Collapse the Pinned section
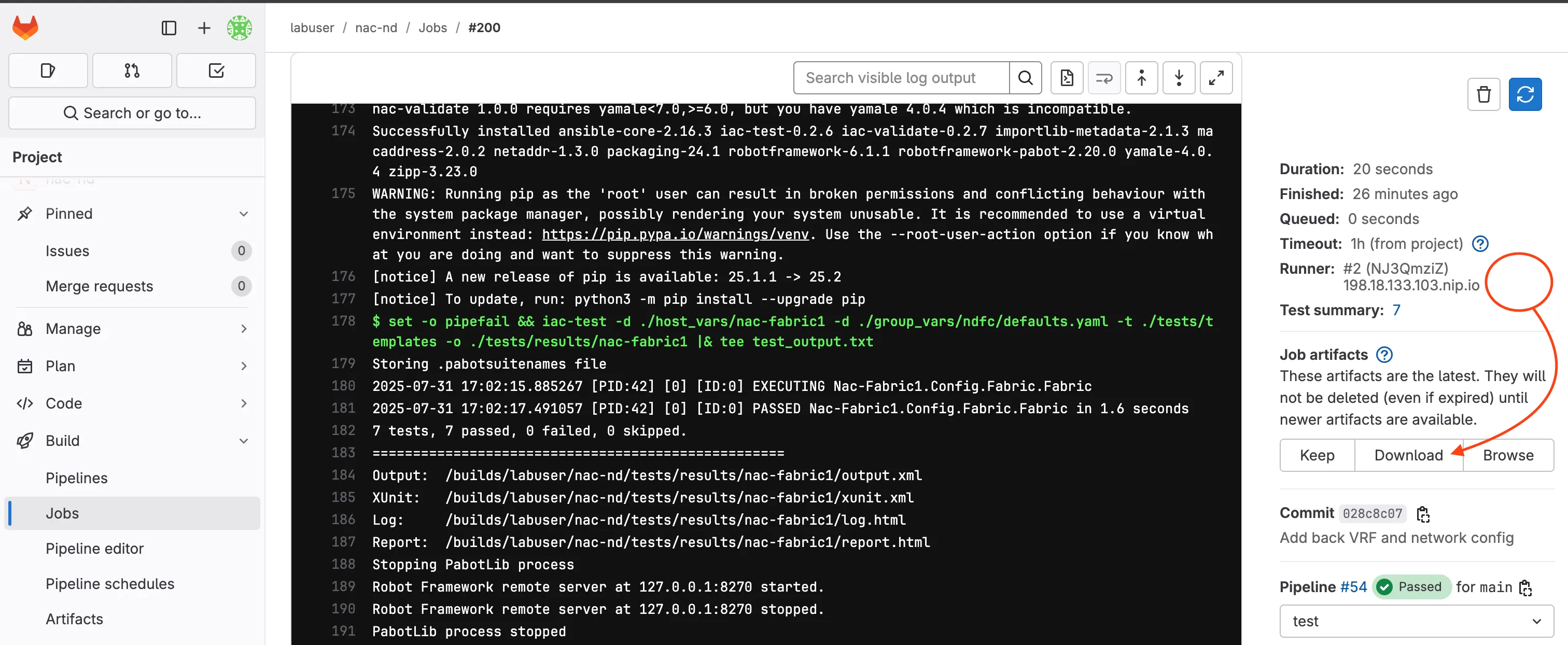This screenshot has width=1568, height=645. pos(244,214)
